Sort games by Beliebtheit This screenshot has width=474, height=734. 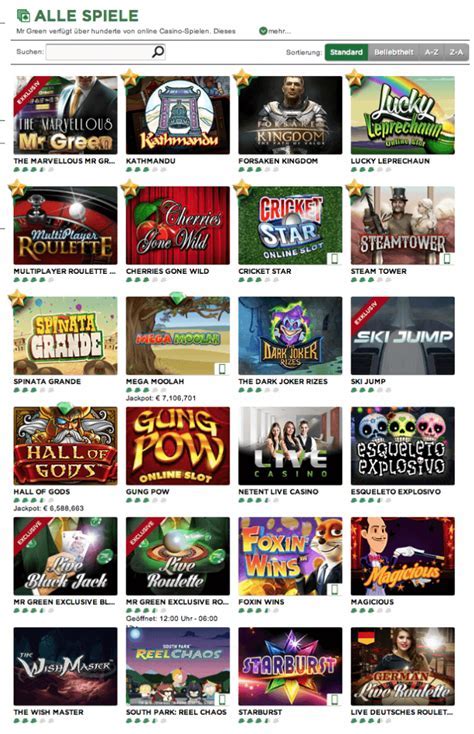[394, 52]
